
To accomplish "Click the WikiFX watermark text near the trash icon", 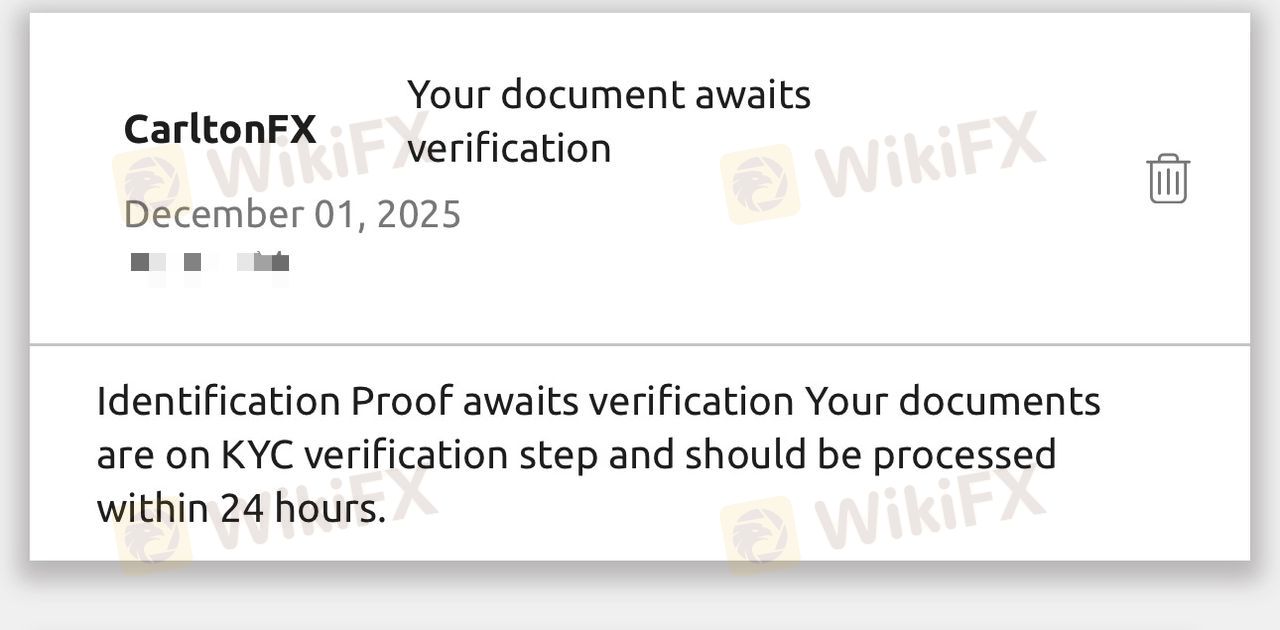I will click(930, 157).
